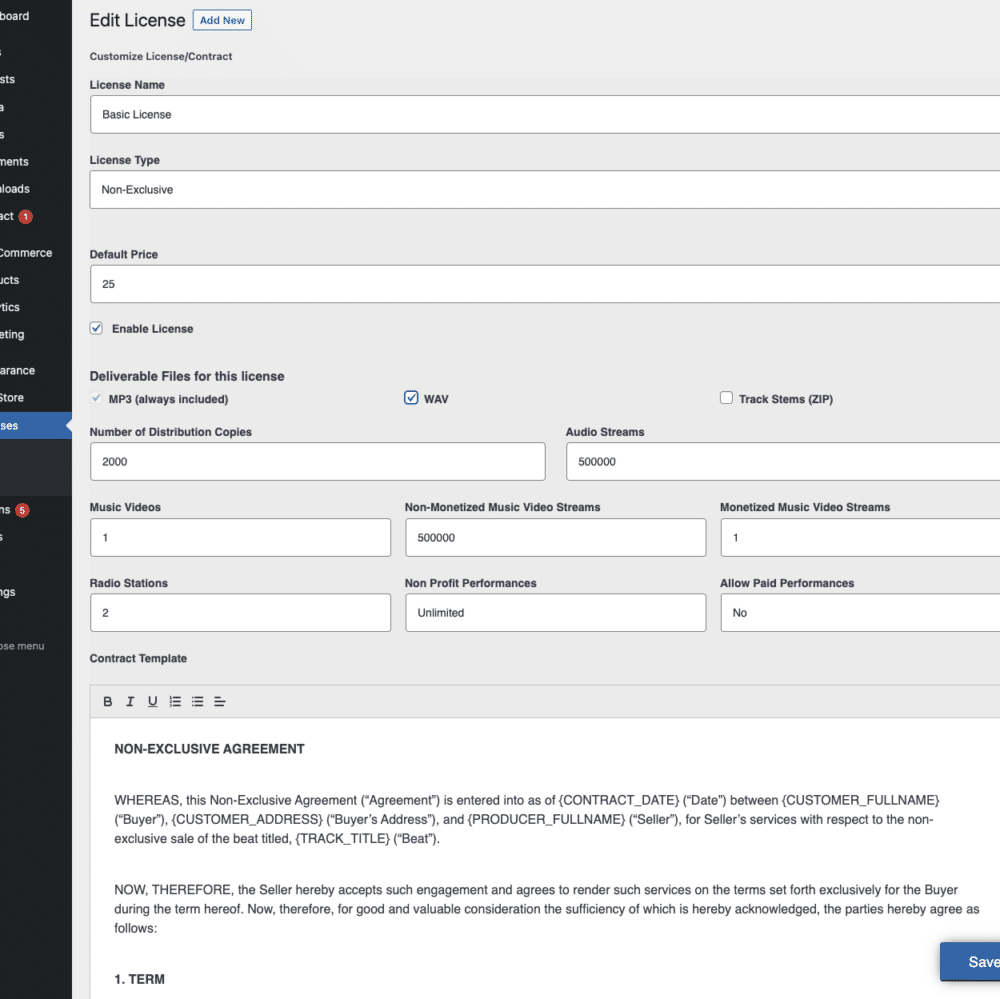Toggle the WAV deliverable checkbox
Viewport: 1000px width, 999px height.
(x=411, y=397)
